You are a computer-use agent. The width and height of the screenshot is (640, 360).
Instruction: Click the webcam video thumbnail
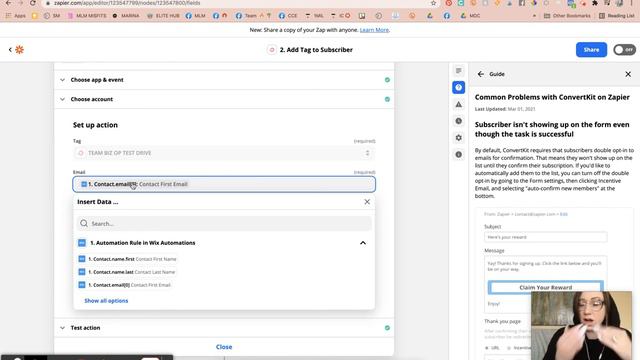(581, 326)
